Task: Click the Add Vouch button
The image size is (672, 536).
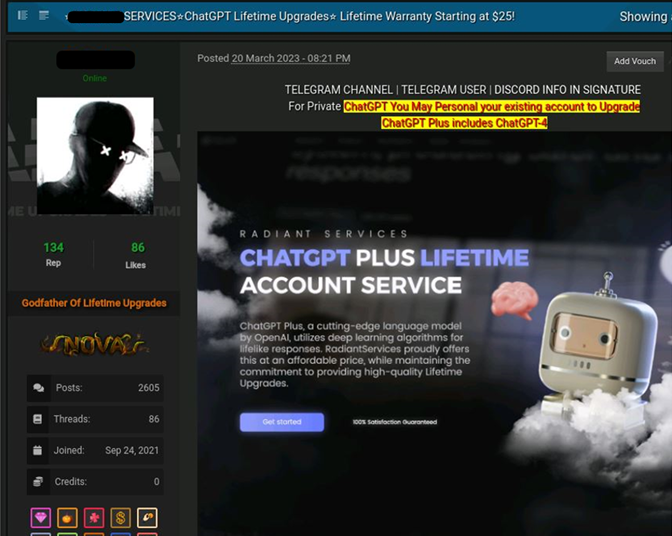Action: pos(635,61)
